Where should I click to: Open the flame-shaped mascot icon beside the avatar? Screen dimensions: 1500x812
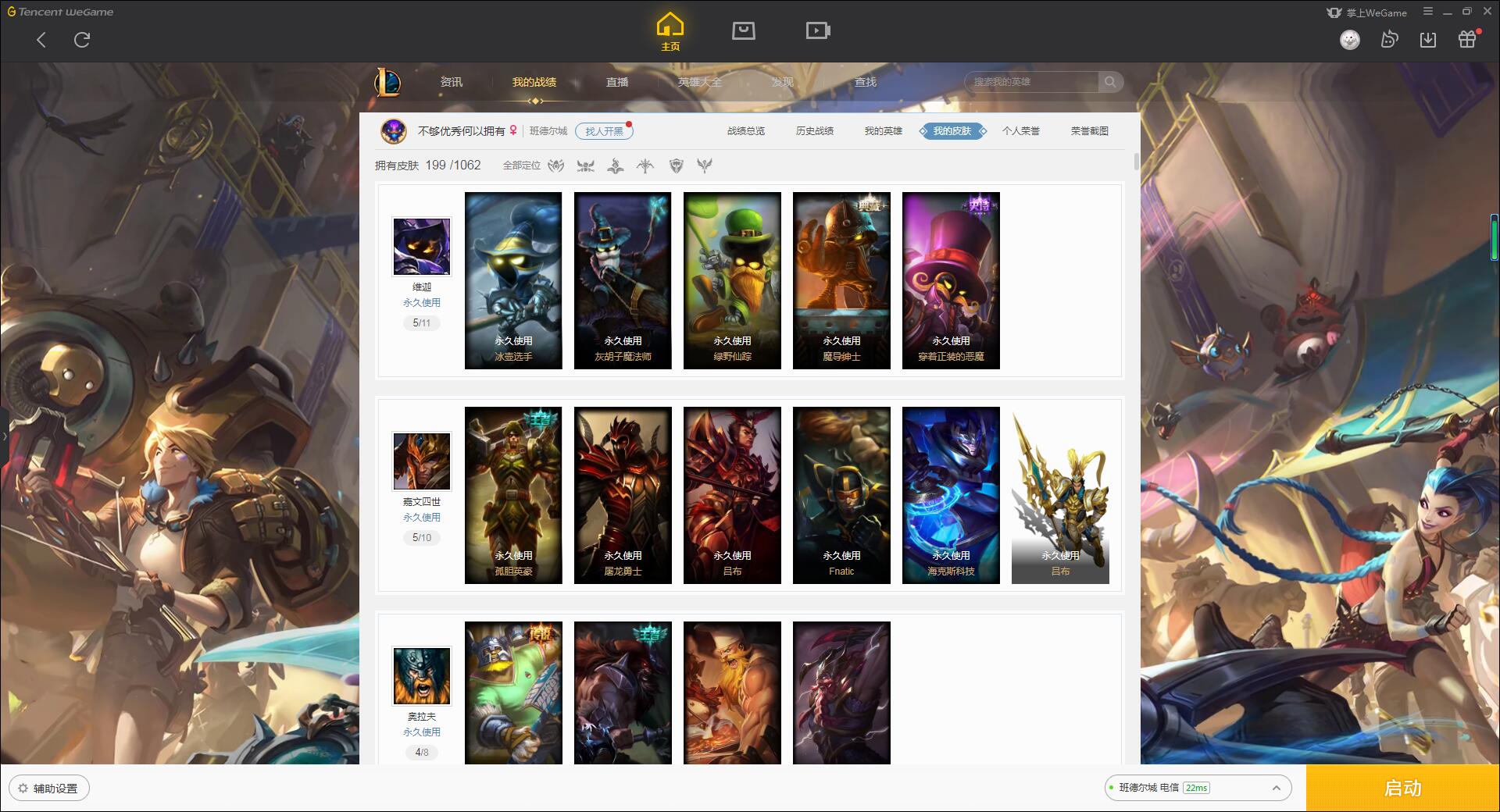(1389, 39)
